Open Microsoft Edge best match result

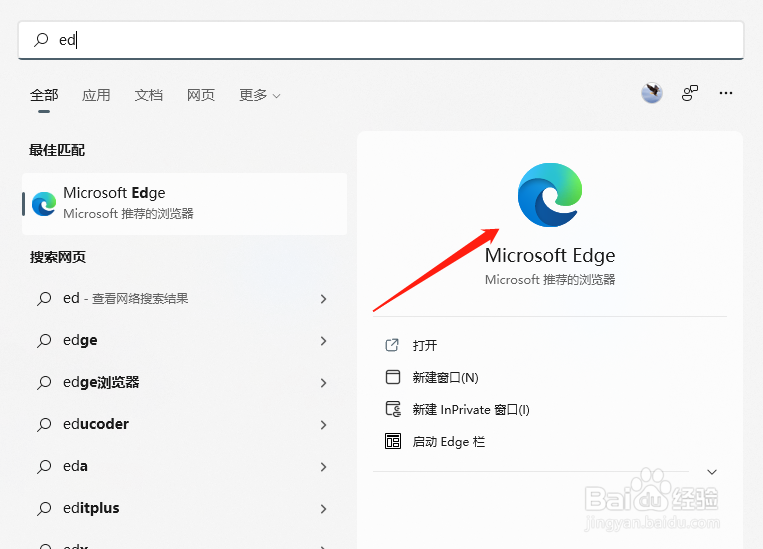[x=184, y=204]
